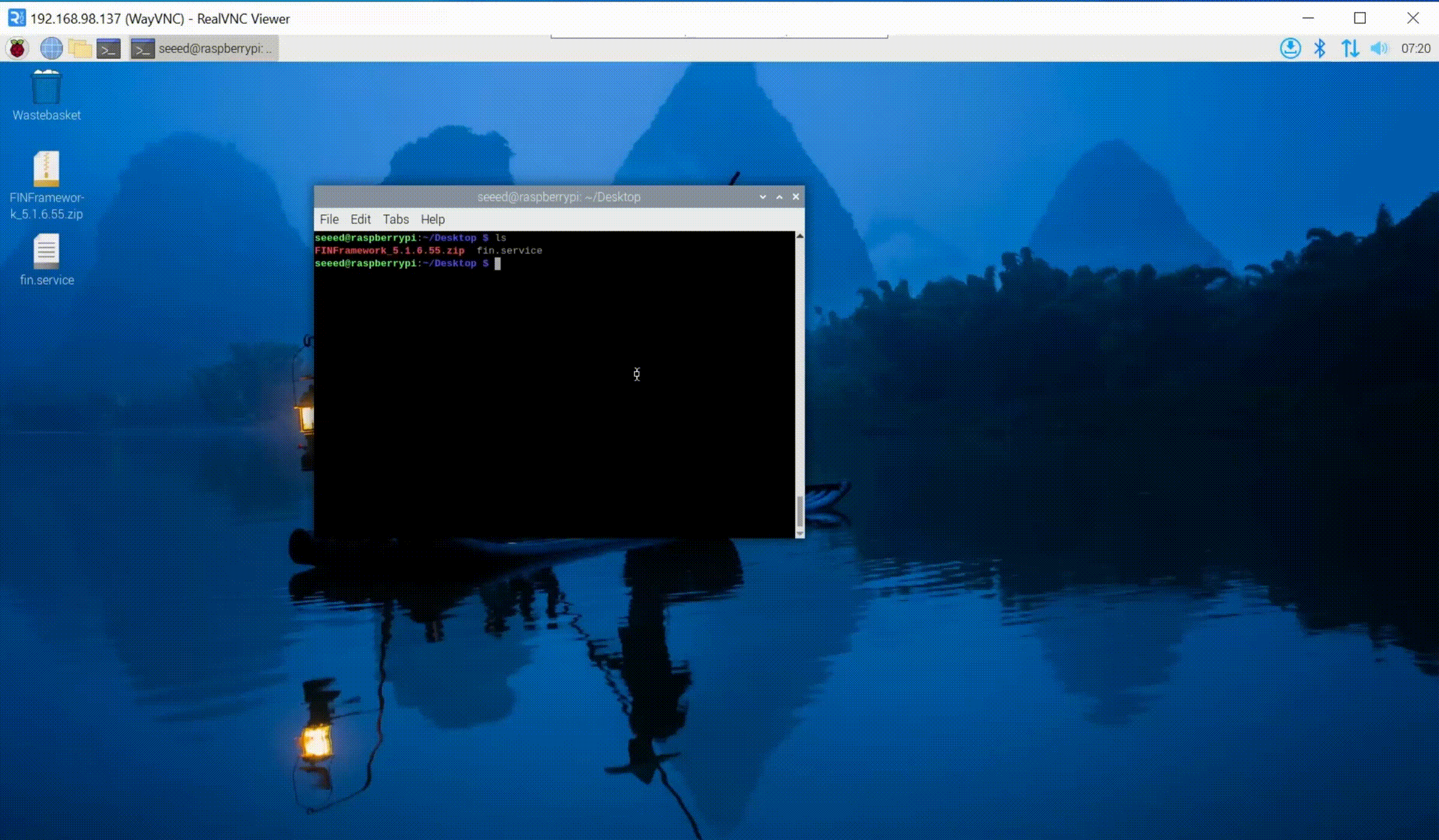Open the file manager folder icon

[80, 49]
